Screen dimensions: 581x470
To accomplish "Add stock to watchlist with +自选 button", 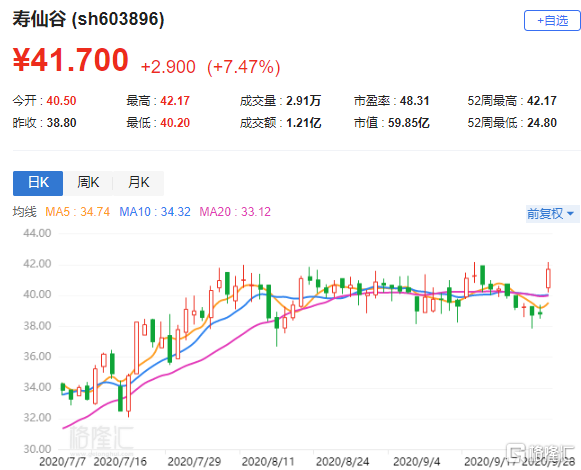I will coord(552,20).
